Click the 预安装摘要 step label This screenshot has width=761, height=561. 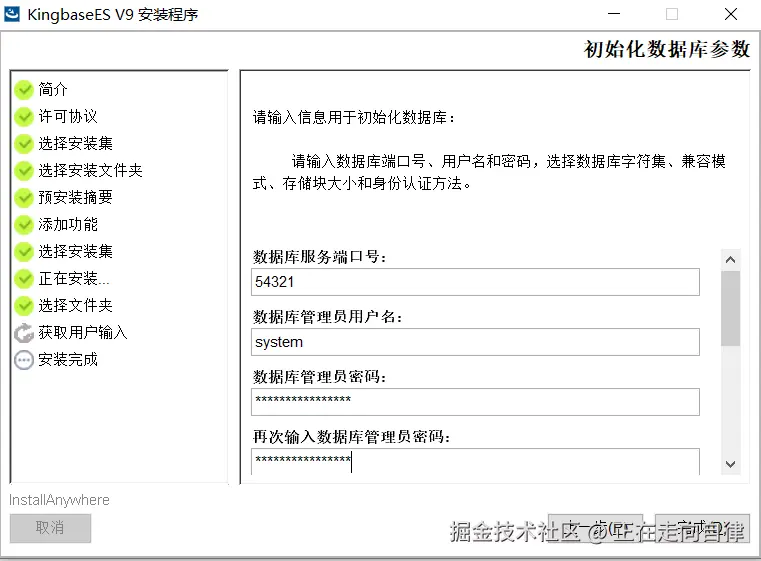75,198
